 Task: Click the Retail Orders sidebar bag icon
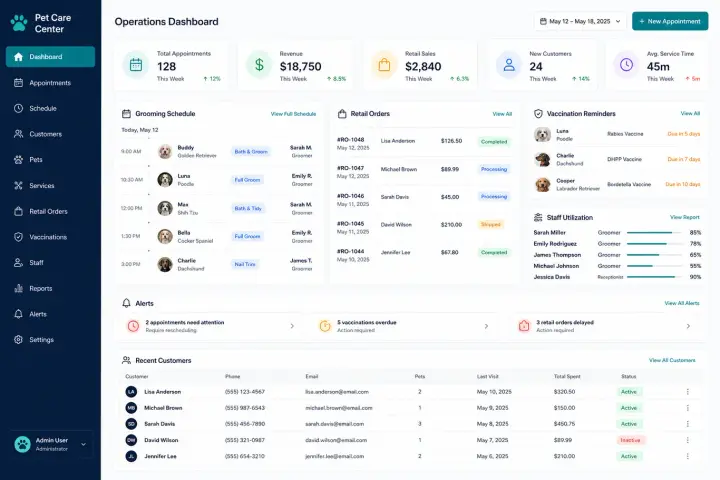pos(18,211)
